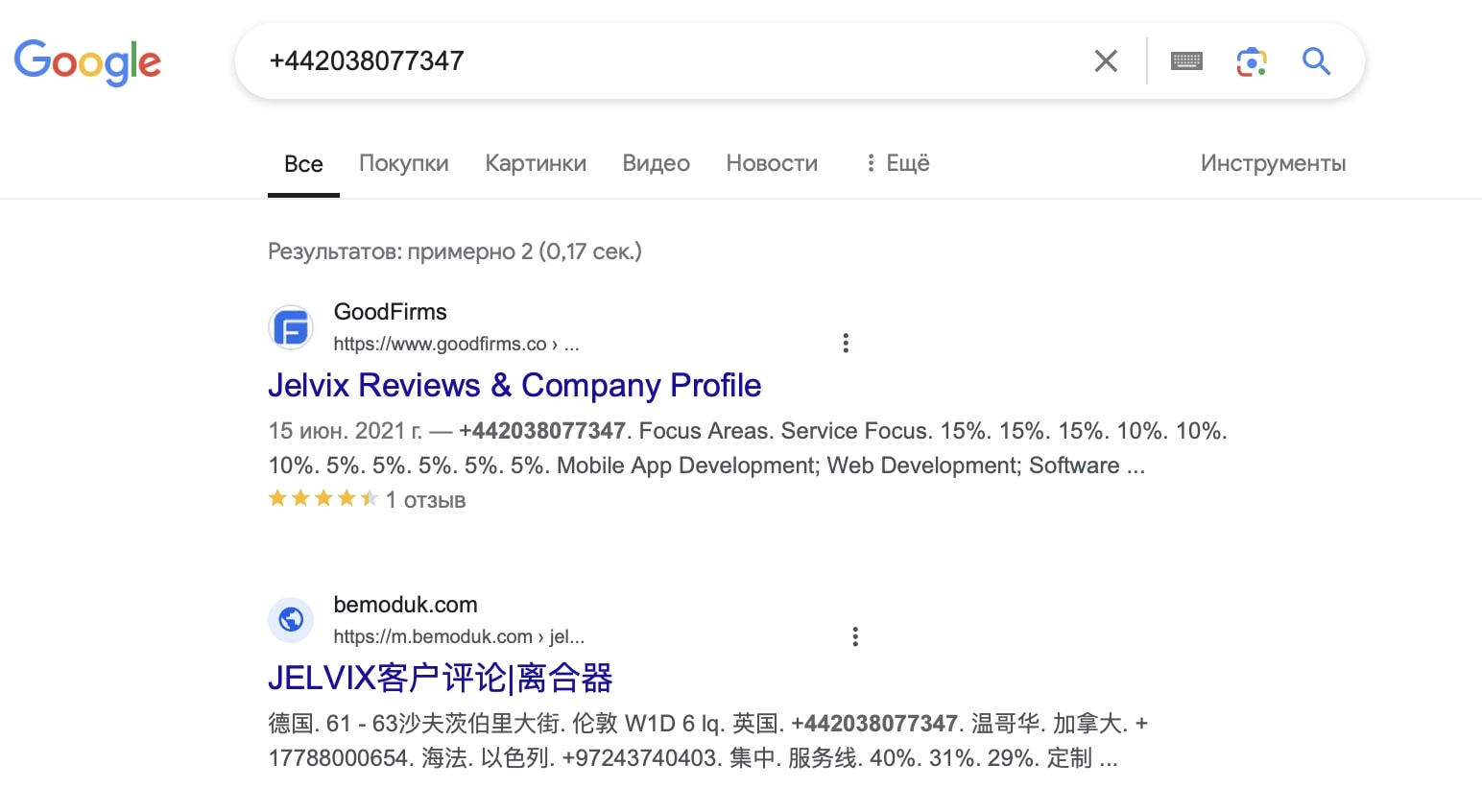The height and width of the screenshot is (812, 1482).
Task: Open the Google logo homepage link
Action: pos(87,62)
